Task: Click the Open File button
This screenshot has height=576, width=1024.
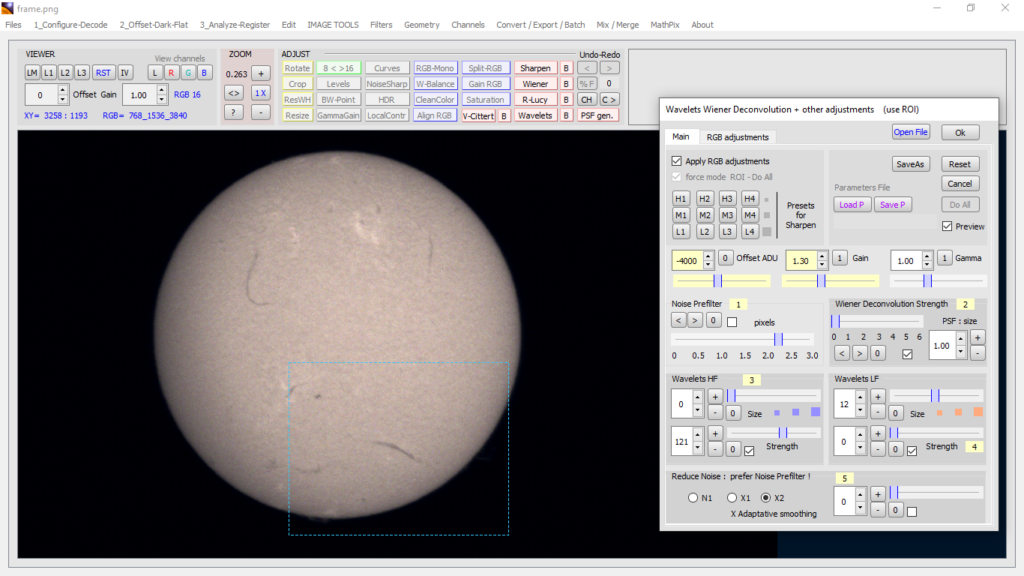Action: pos(910,132)
